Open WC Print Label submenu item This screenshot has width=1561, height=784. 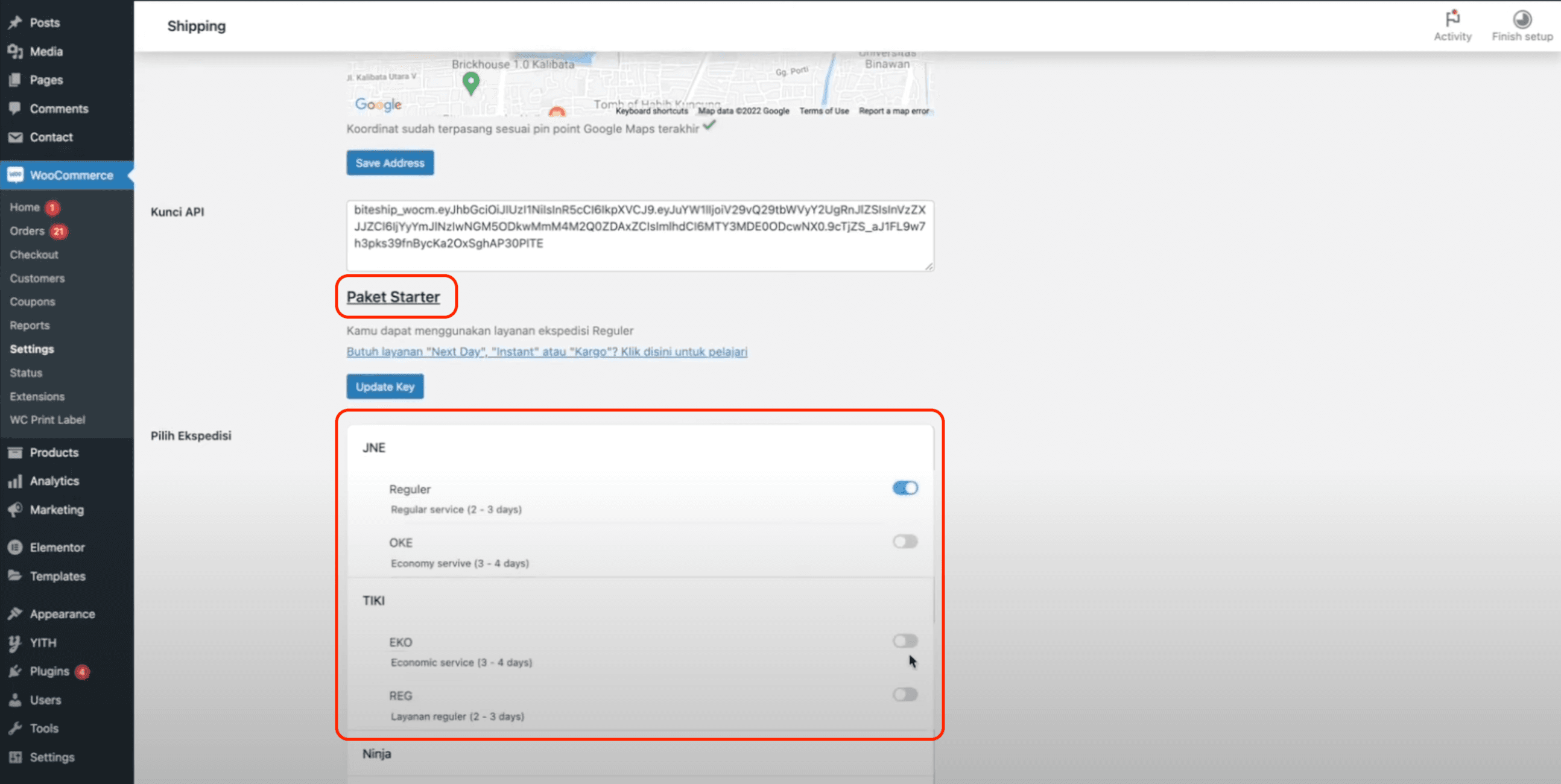47,420
